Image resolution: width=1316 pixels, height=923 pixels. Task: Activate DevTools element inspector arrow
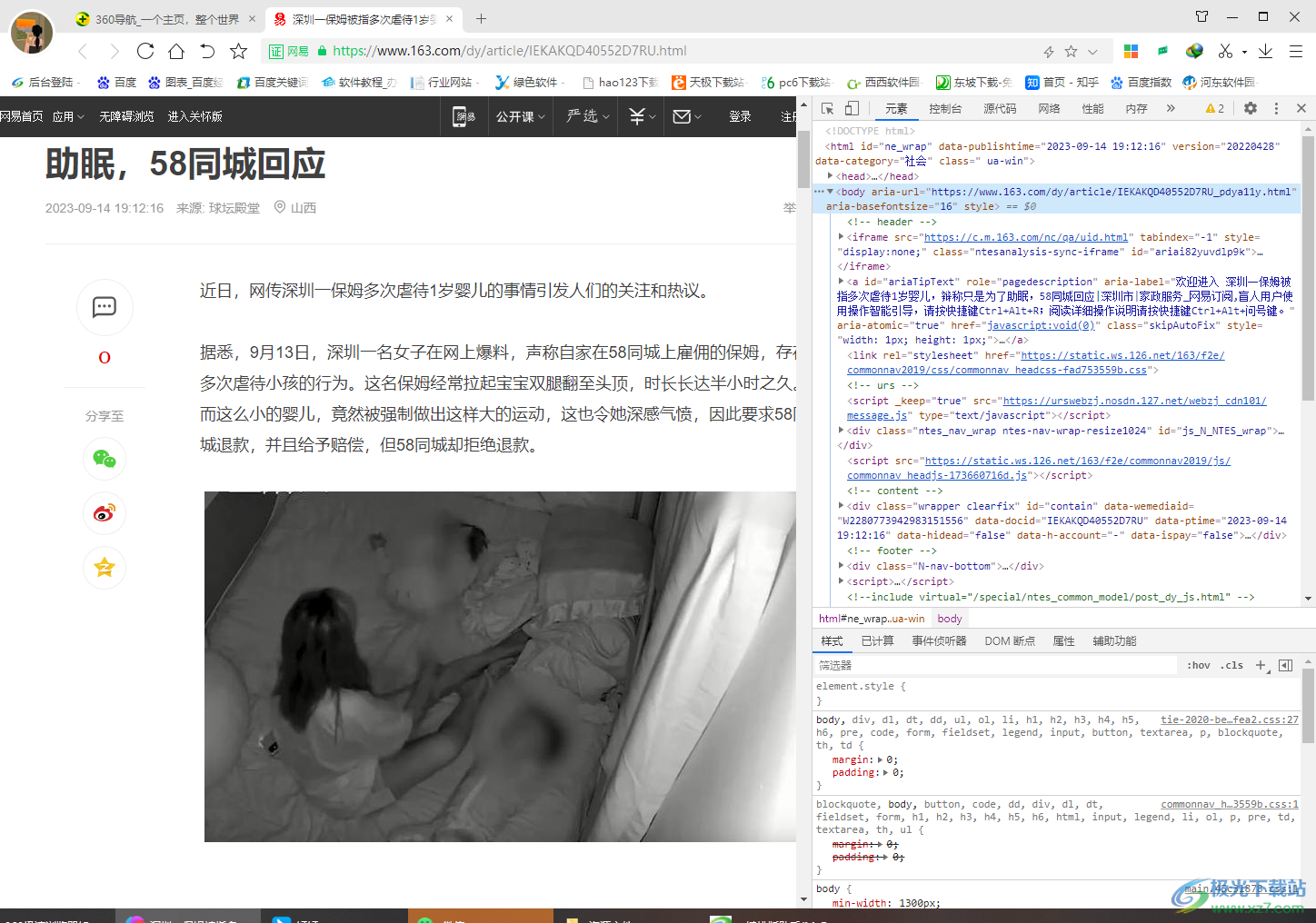(827, 108)
